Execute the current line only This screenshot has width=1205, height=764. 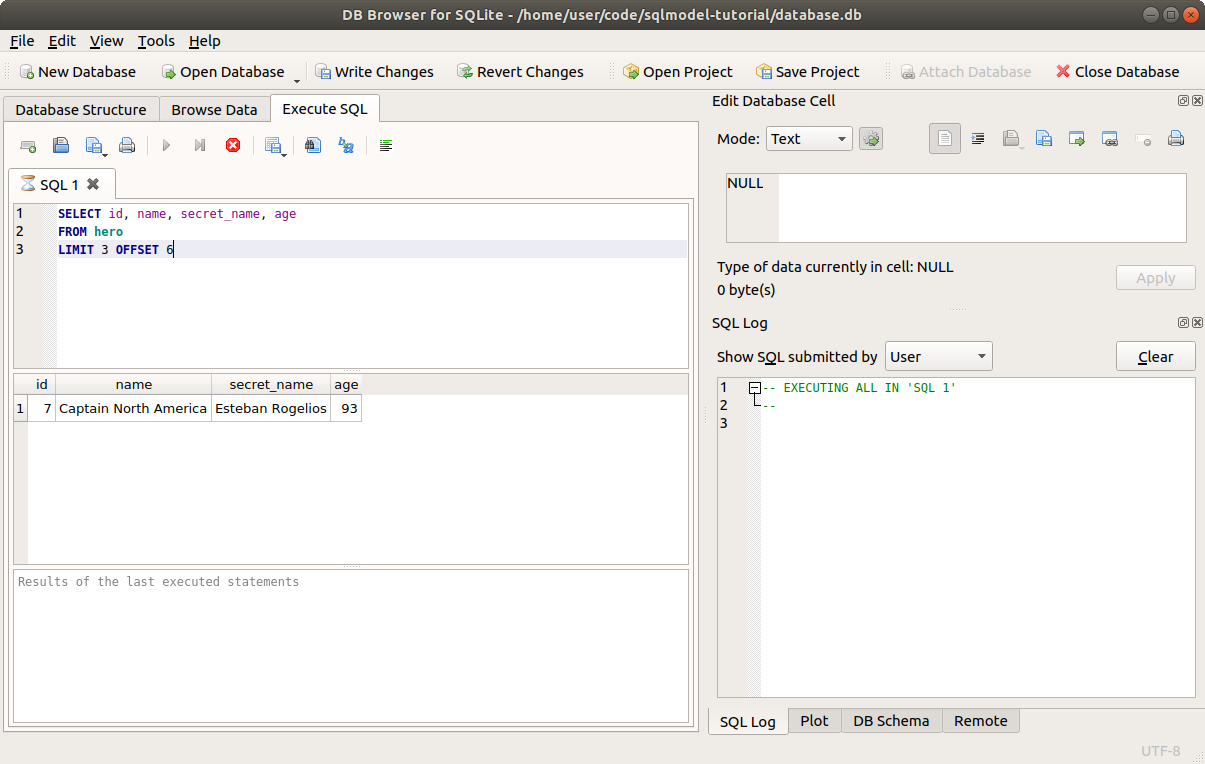point(199,145)
